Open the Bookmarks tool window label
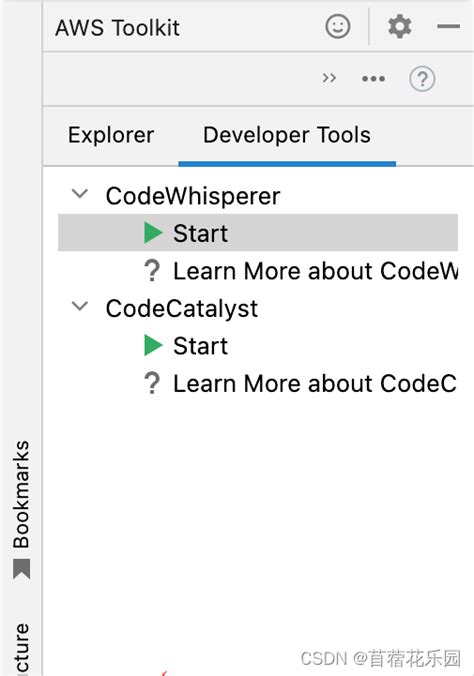 (x=21, y=494)
